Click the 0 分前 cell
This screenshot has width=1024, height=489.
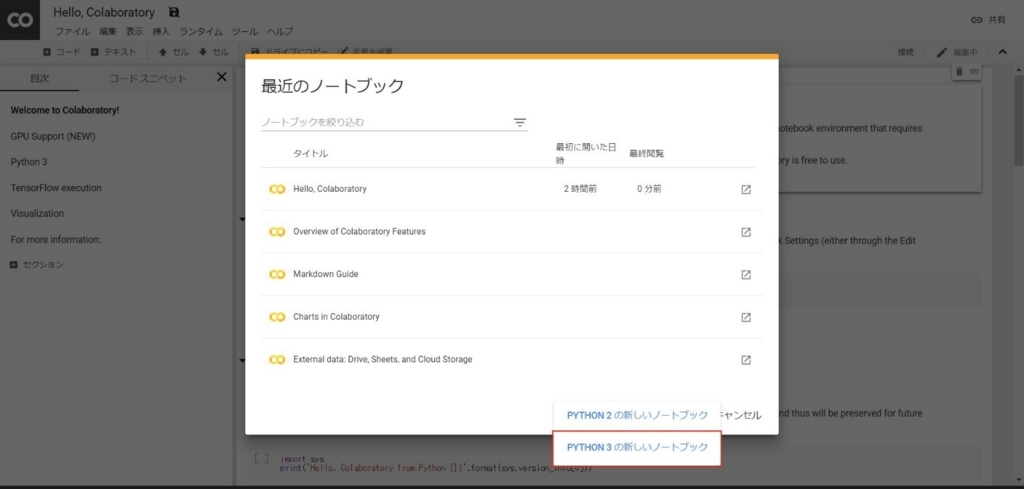(649, 189)
